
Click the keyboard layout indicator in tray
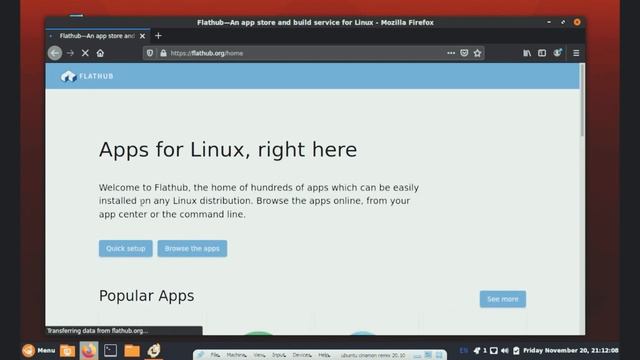tap(463, 351)
